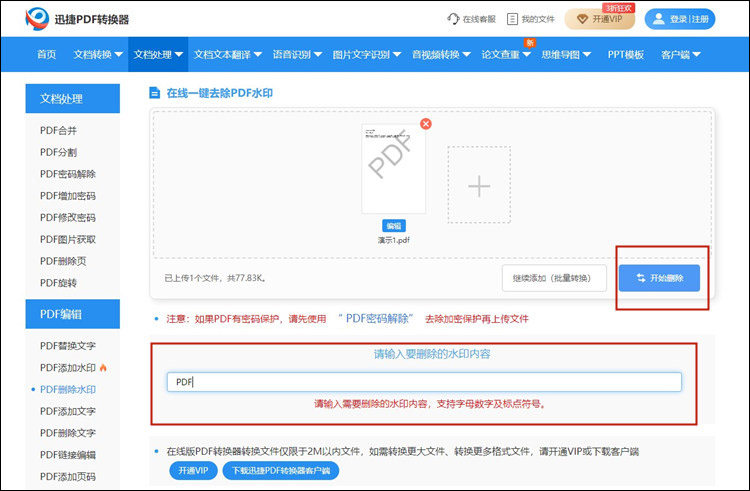Select PDF合并 in the sidebar
Viewport: 750px width, 491px height.
58,131
